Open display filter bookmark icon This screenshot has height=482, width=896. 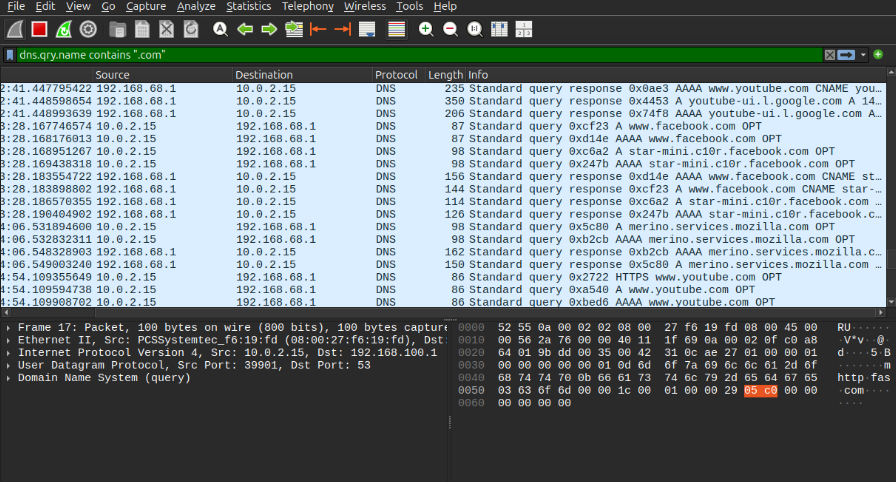[x=10, y=55]
